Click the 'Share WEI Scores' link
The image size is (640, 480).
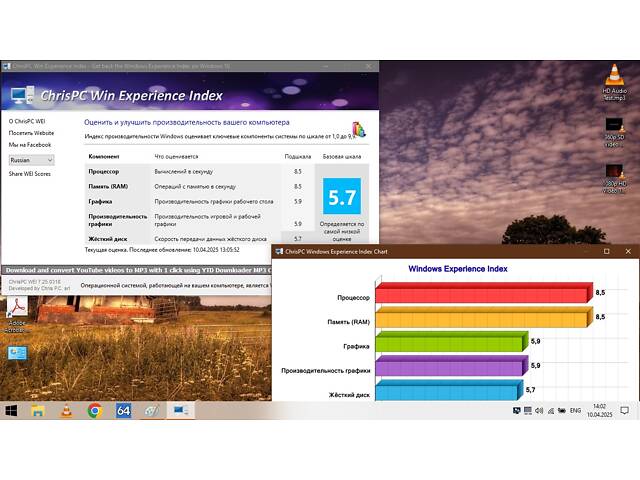[30, 174]
